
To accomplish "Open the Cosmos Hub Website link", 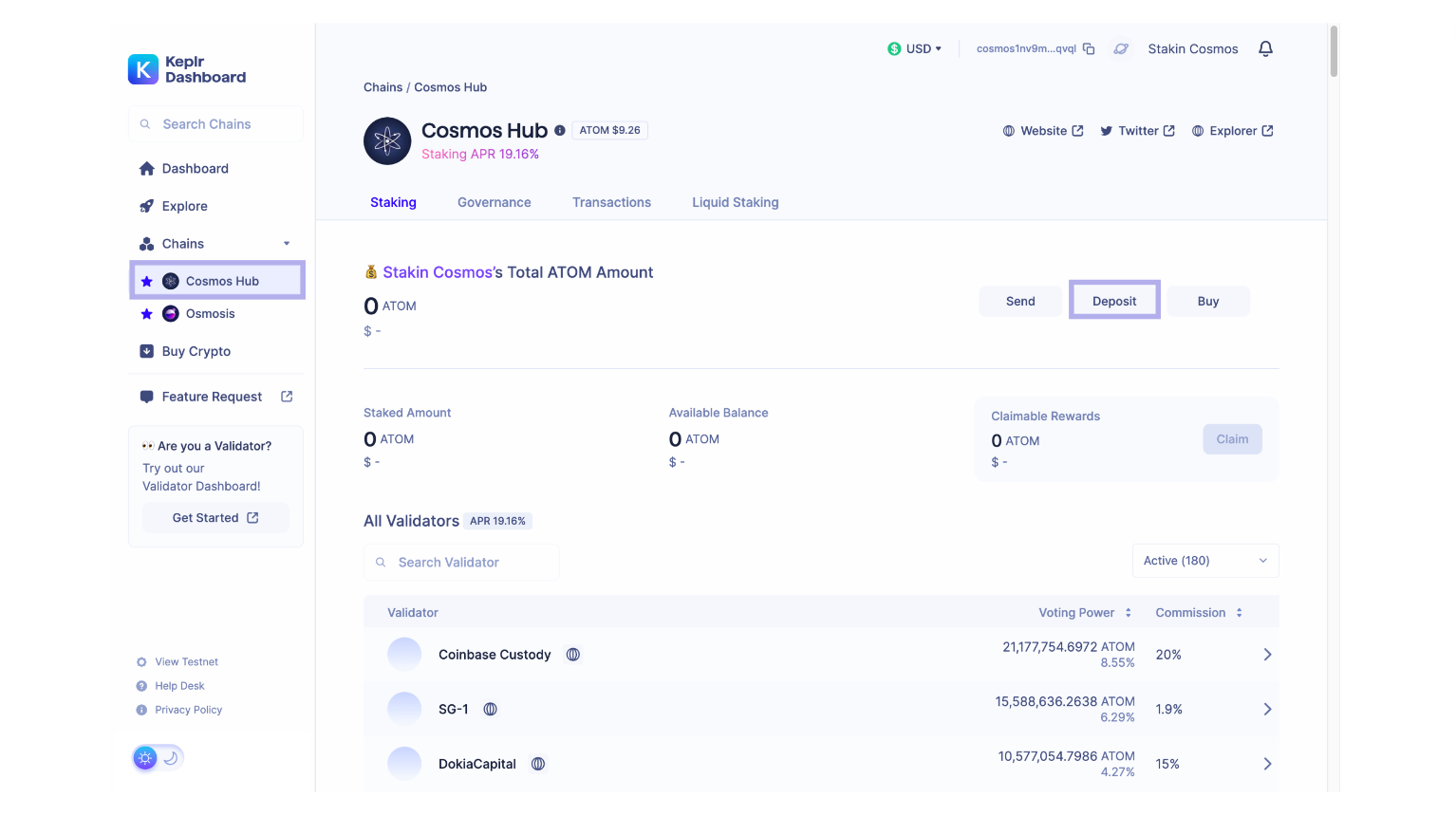I will tap(1043, 131).
